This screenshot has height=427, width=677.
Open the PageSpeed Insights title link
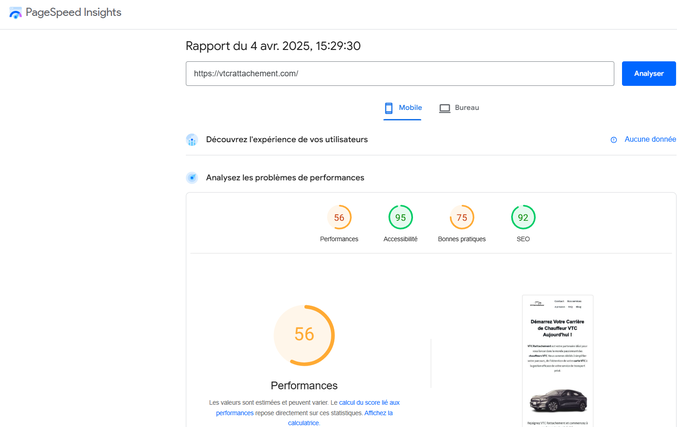73,13
